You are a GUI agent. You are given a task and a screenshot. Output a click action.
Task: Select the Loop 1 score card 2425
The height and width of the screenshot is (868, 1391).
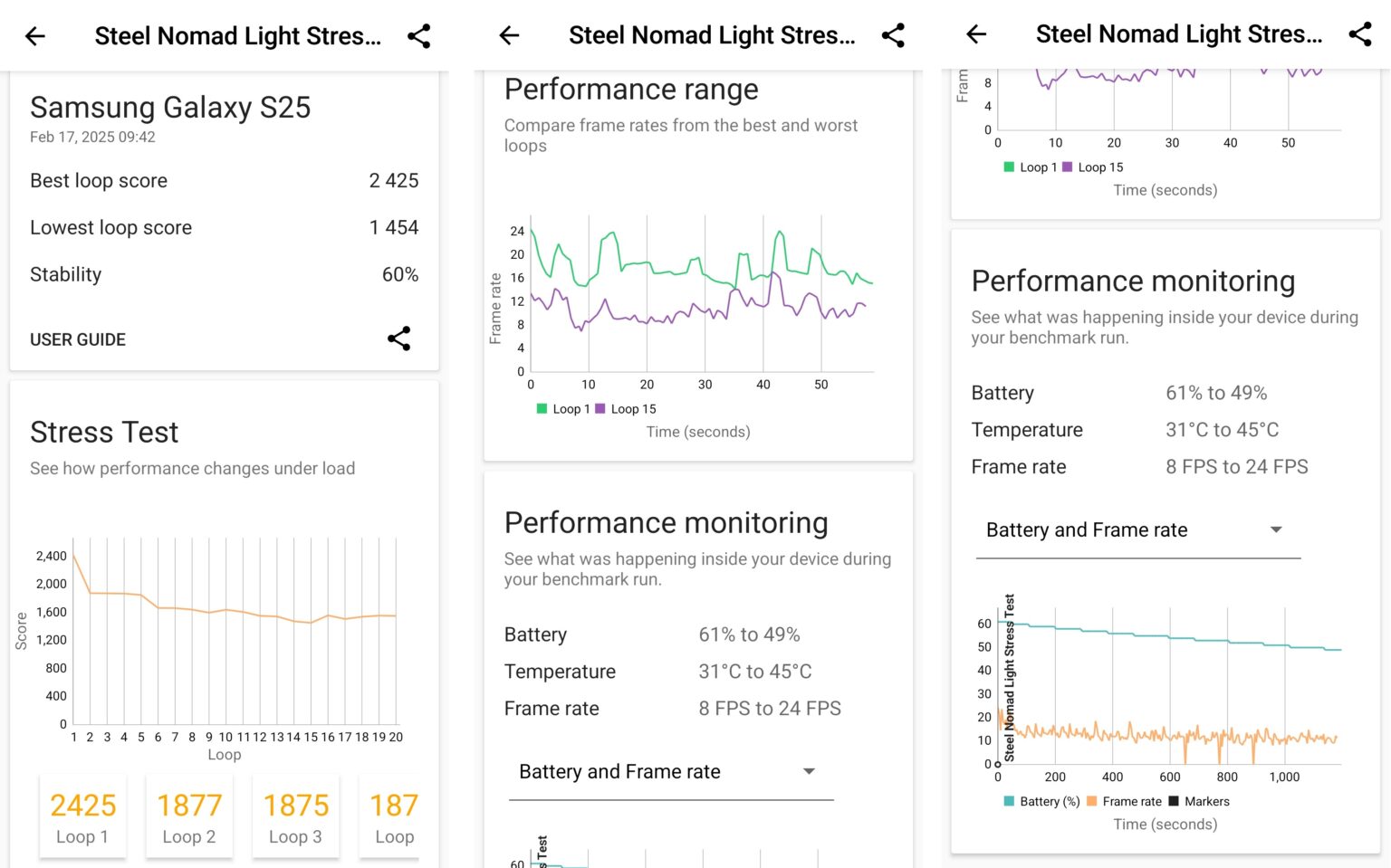click(82, 816)
